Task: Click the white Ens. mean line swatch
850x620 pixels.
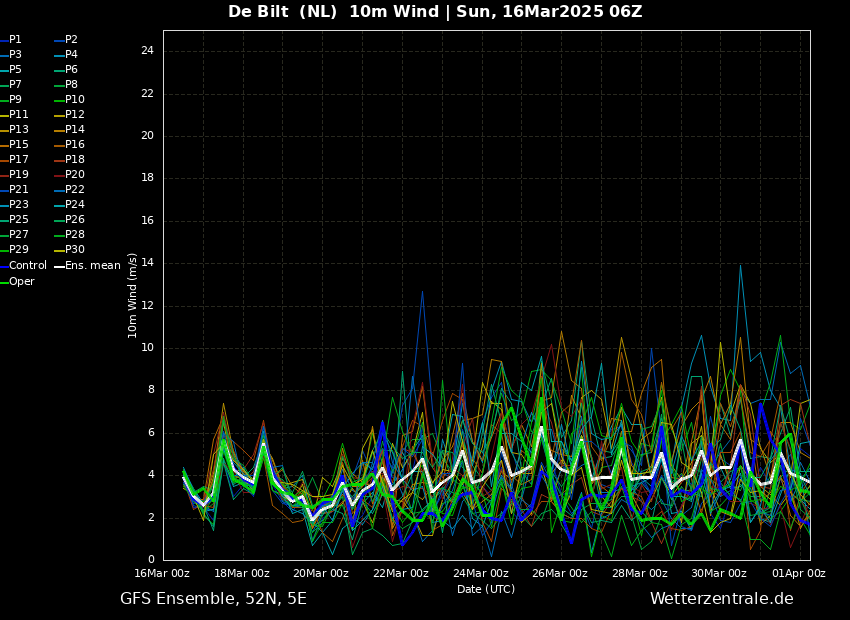Action: coord(59,267)
